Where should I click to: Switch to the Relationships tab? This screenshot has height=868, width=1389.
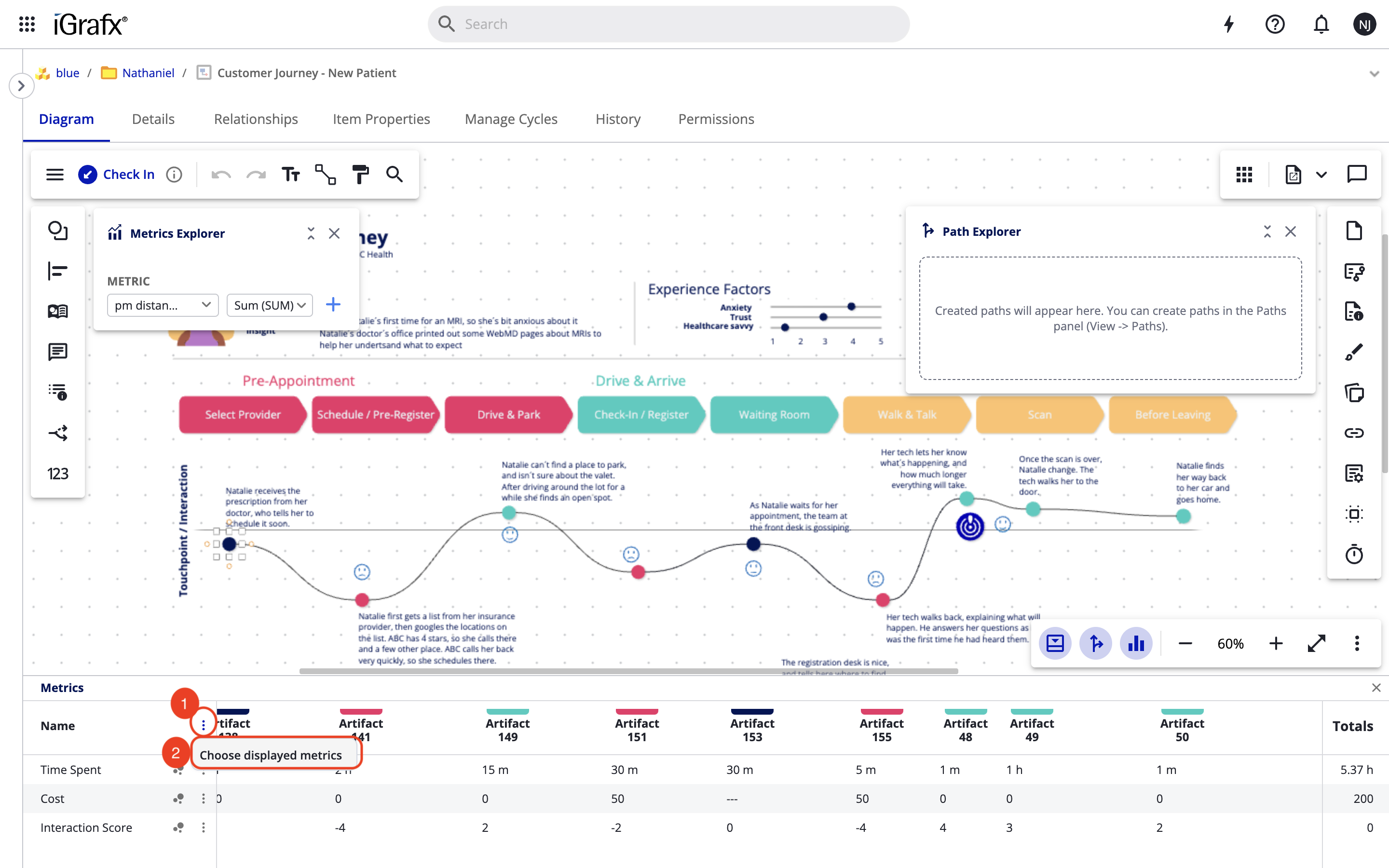click(256, 119)
